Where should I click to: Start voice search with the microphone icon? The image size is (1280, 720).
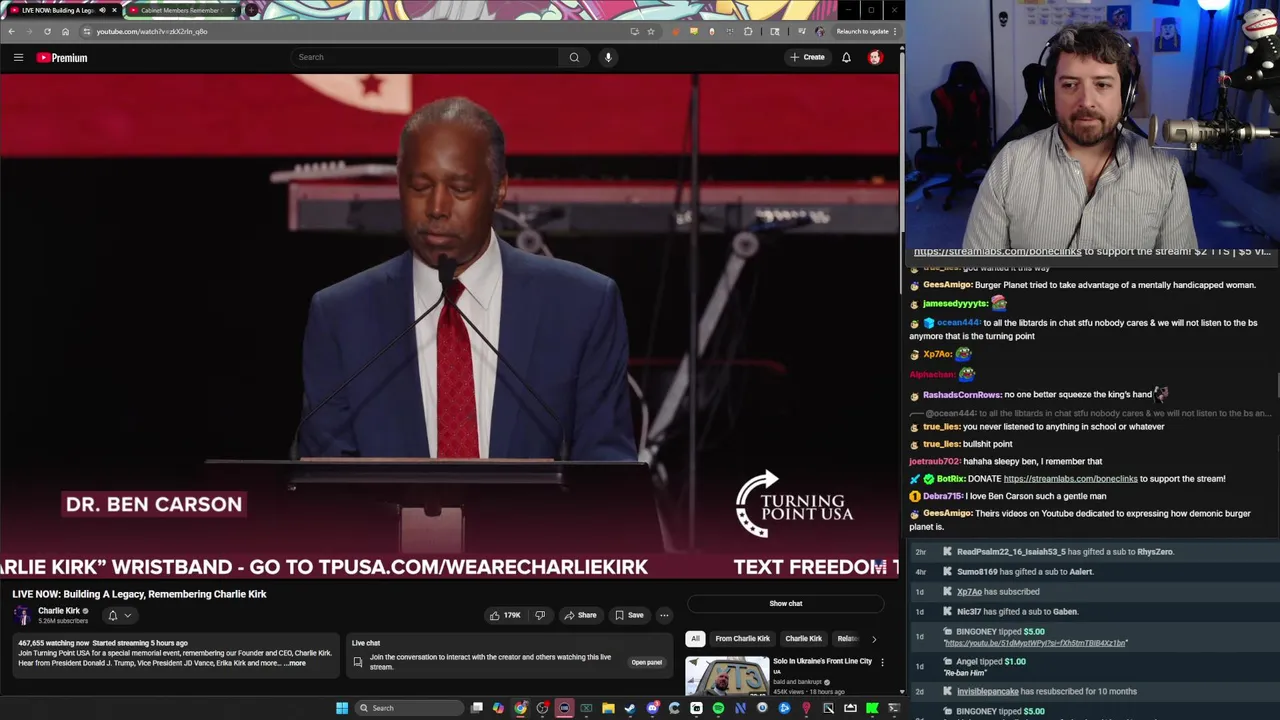pos(608,57)
